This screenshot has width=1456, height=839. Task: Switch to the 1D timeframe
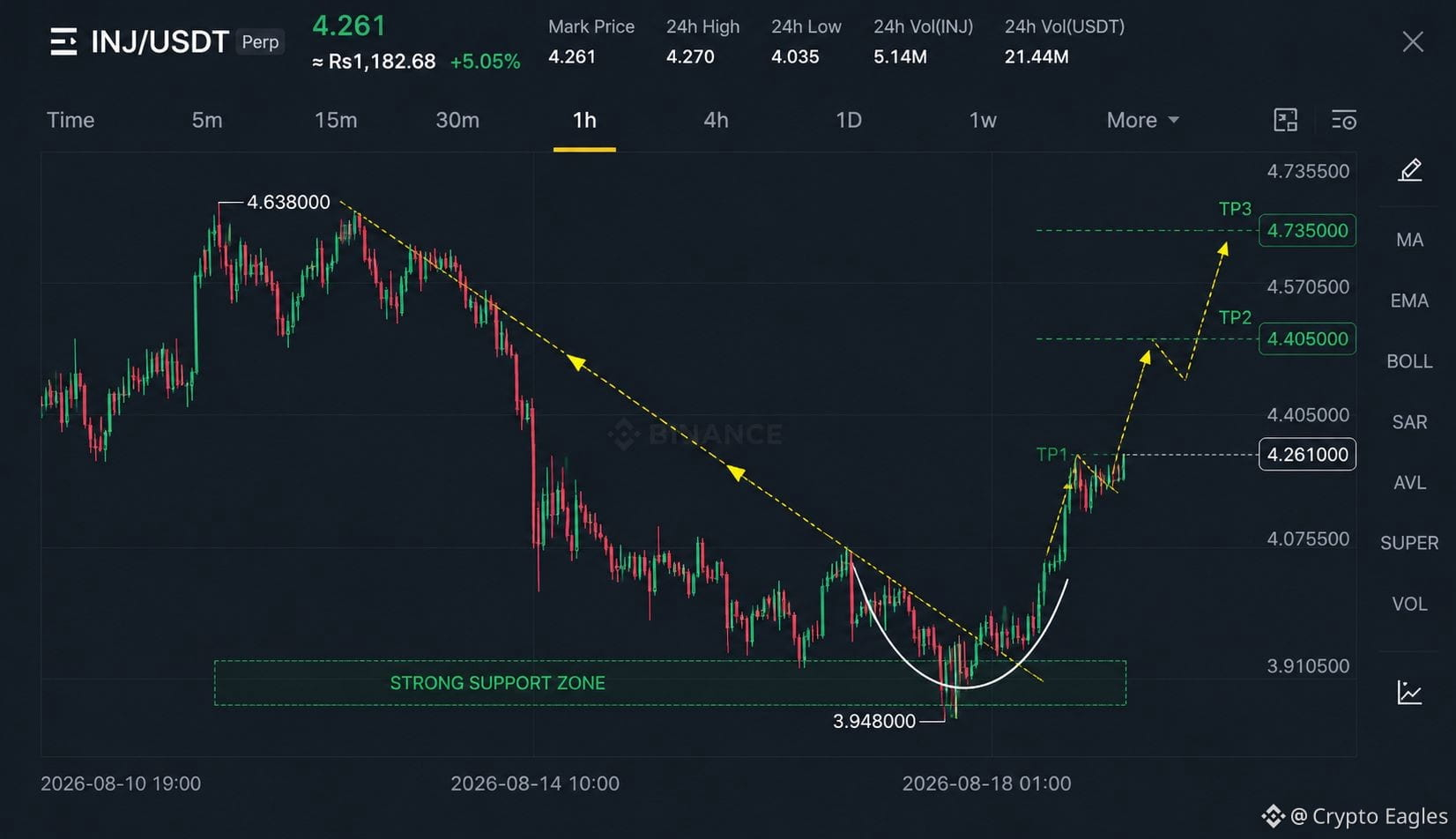point(849,120)
